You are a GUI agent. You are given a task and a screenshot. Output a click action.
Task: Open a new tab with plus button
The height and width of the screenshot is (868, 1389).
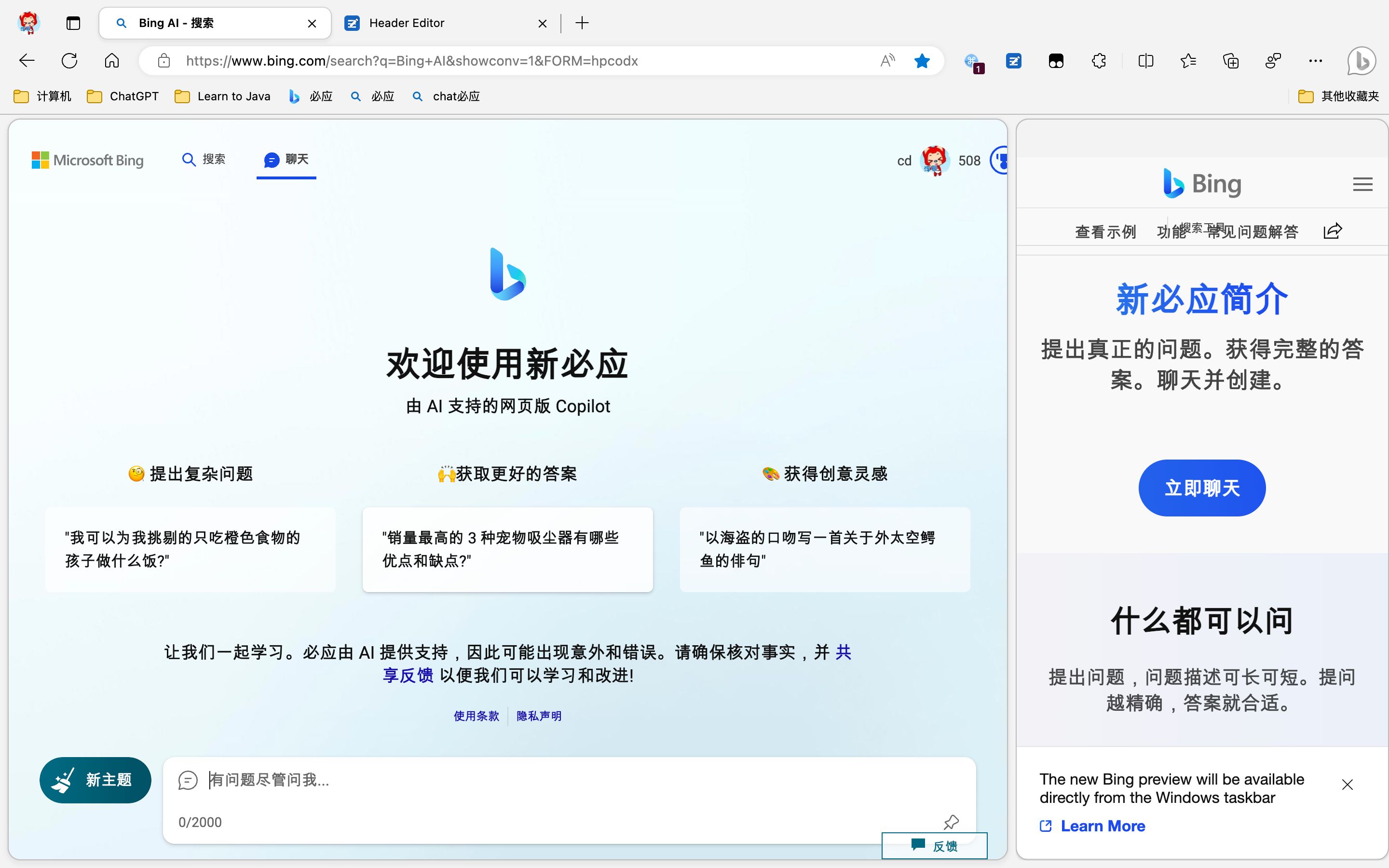tap(582, 23)
